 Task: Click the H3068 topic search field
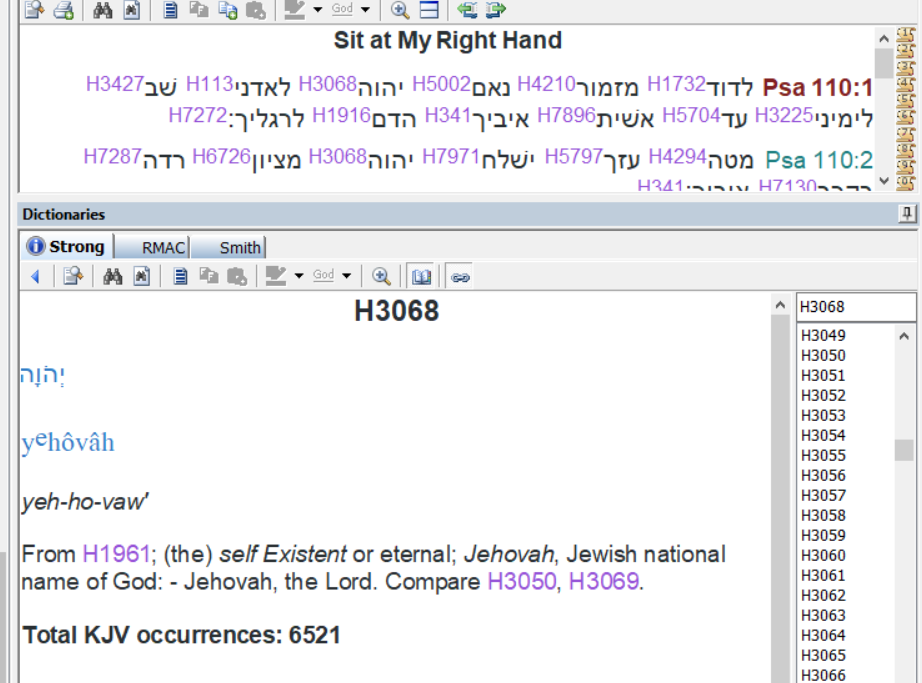click(855, 307)
